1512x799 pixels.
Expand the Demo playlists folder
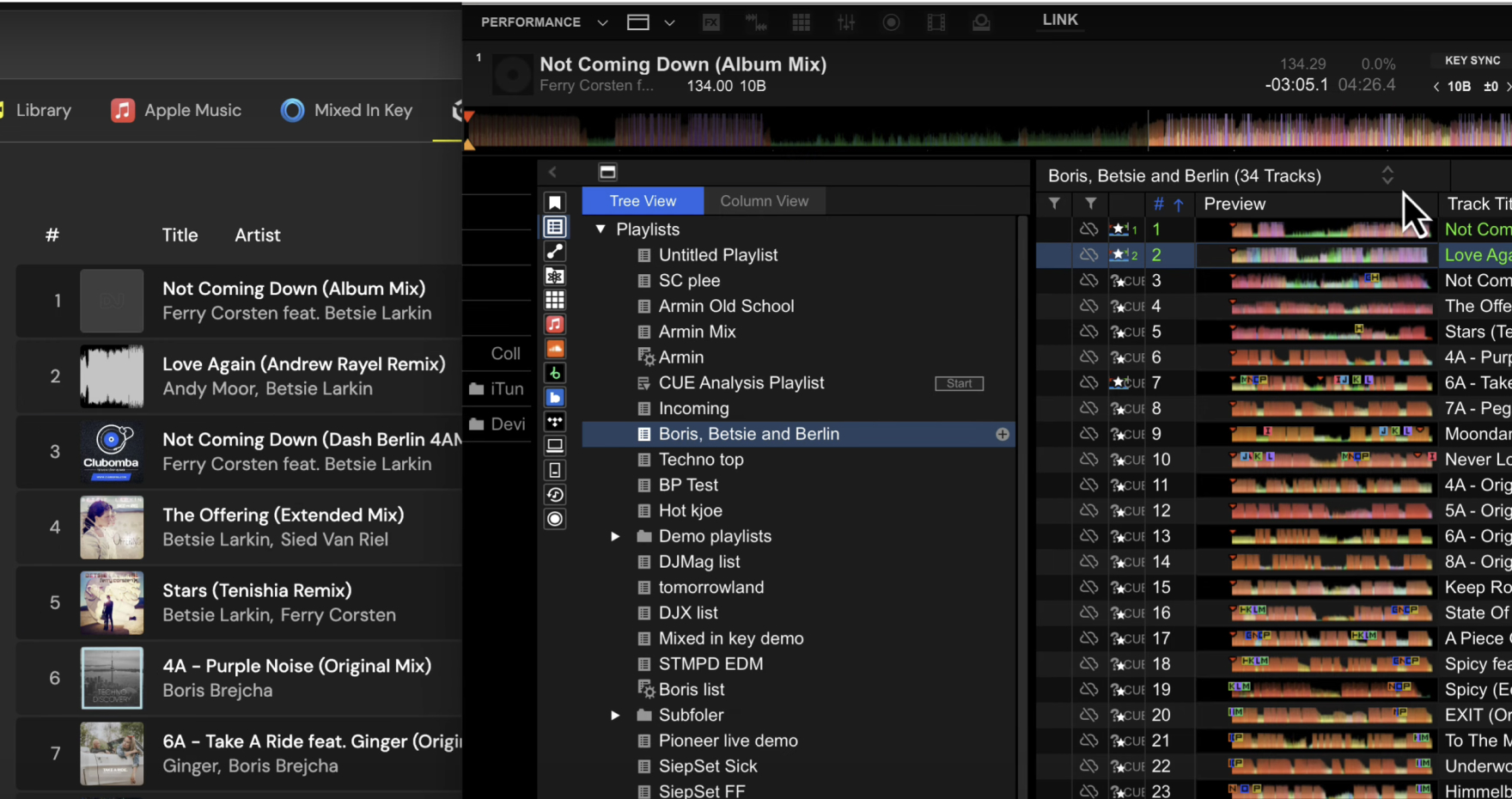pos(615,536)
